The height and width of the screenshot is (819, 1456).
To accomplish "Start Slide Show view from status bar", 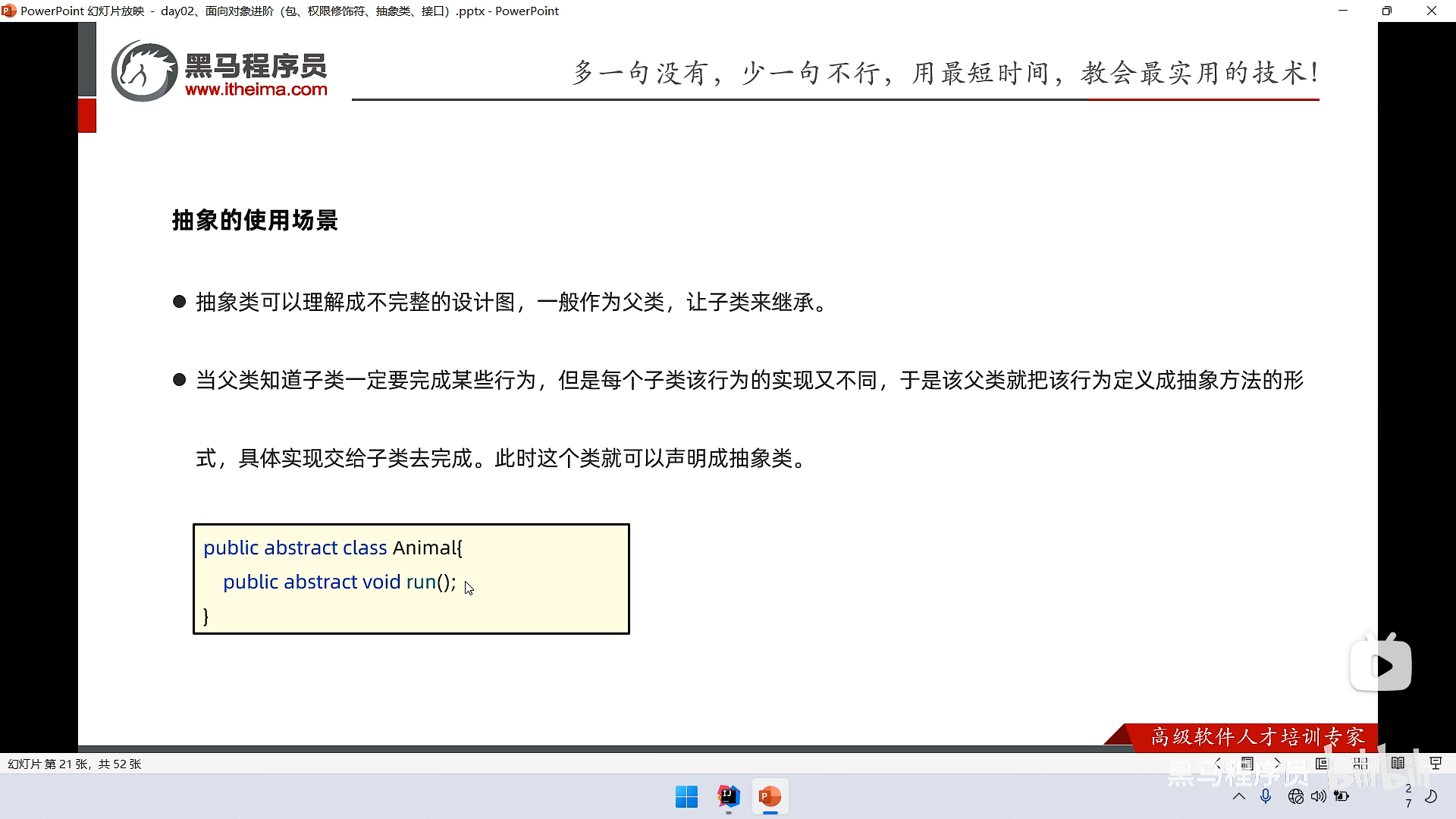I will point(1436,764).
